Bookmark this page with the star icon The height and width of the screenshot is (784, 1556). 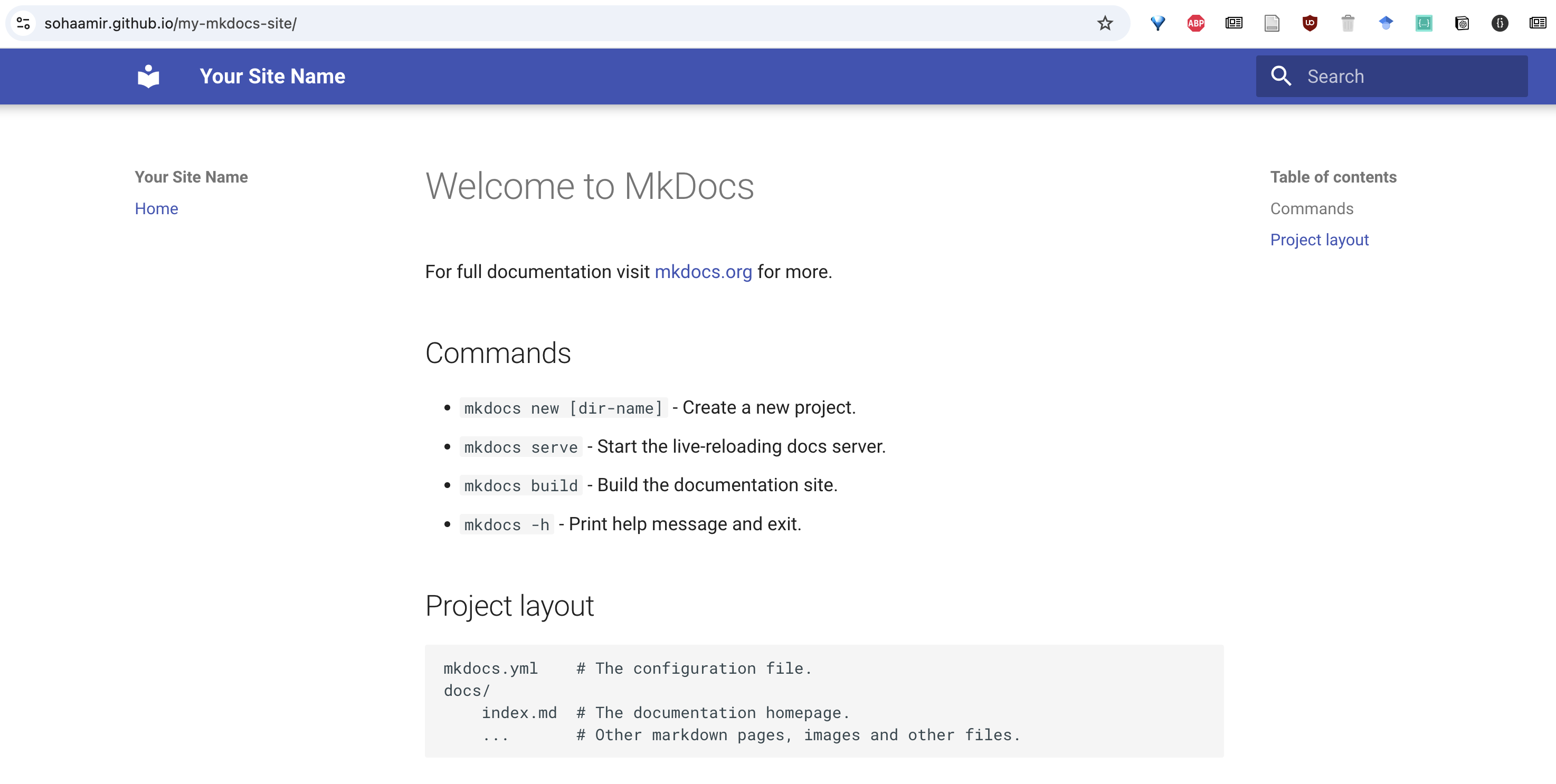1105,24
